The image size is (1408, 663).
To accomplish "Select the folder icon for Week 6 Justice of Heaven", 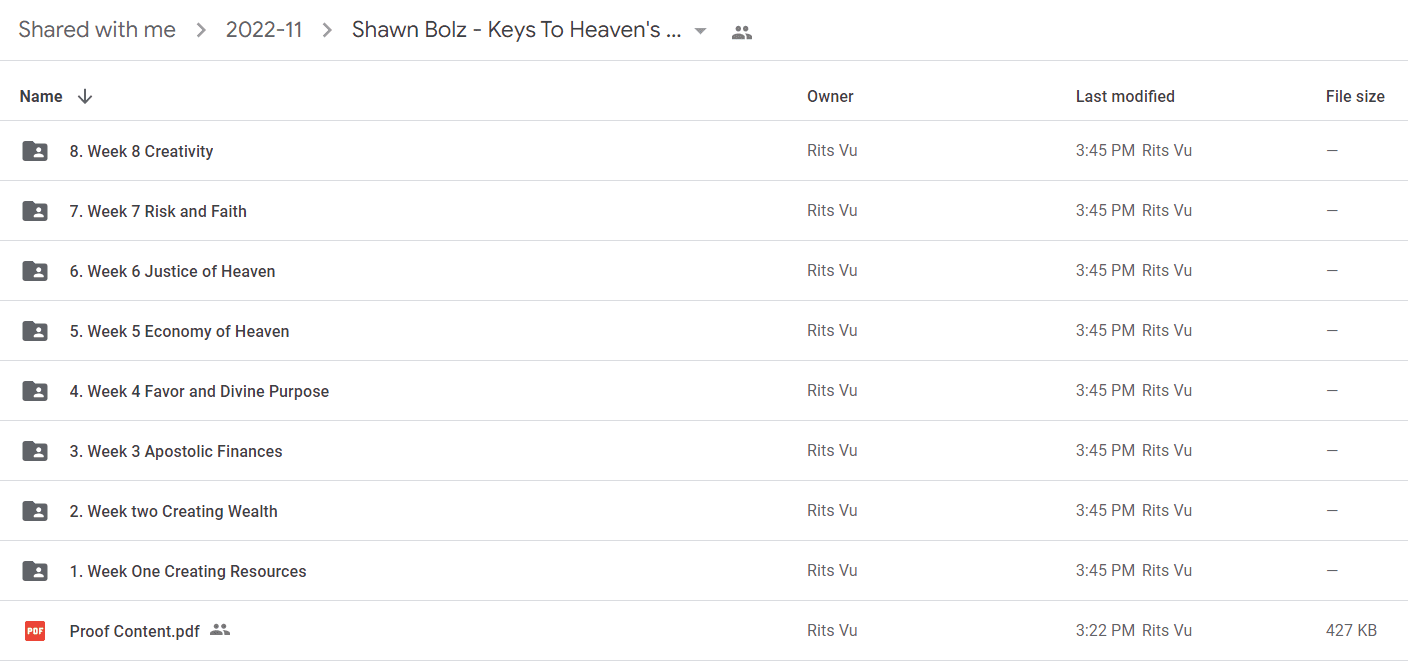I will (35, 271).
